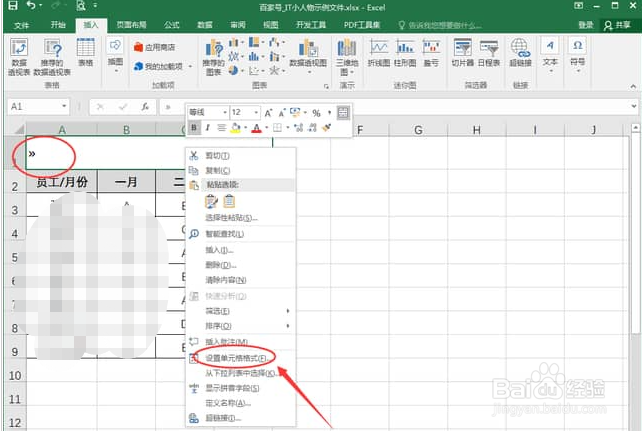Screen dimensions: 642x431
Task: Switch to the Page Layout tab (页面布局)
Action: 131,25
